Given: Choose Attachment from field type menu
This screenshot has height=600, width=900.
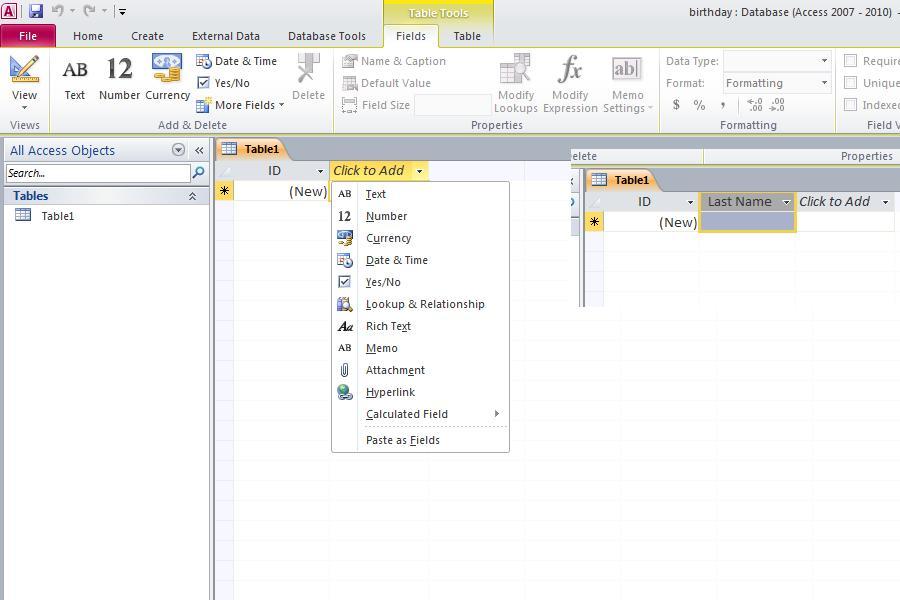Looking at the screenshot, I should click(x=420, y=370).
